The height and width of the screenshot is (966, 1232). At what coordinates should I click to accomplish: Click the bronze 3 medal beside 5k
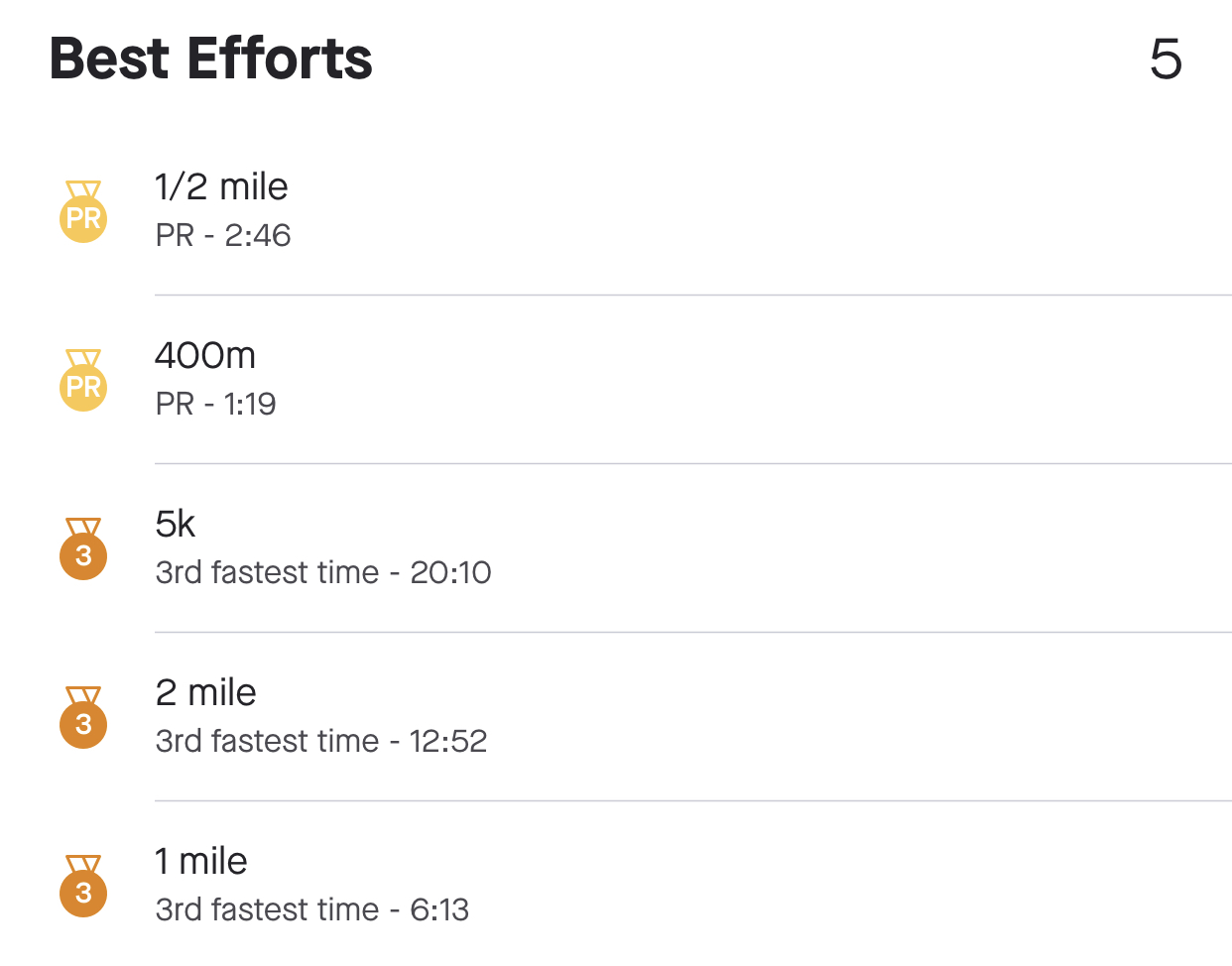(83, 550)
